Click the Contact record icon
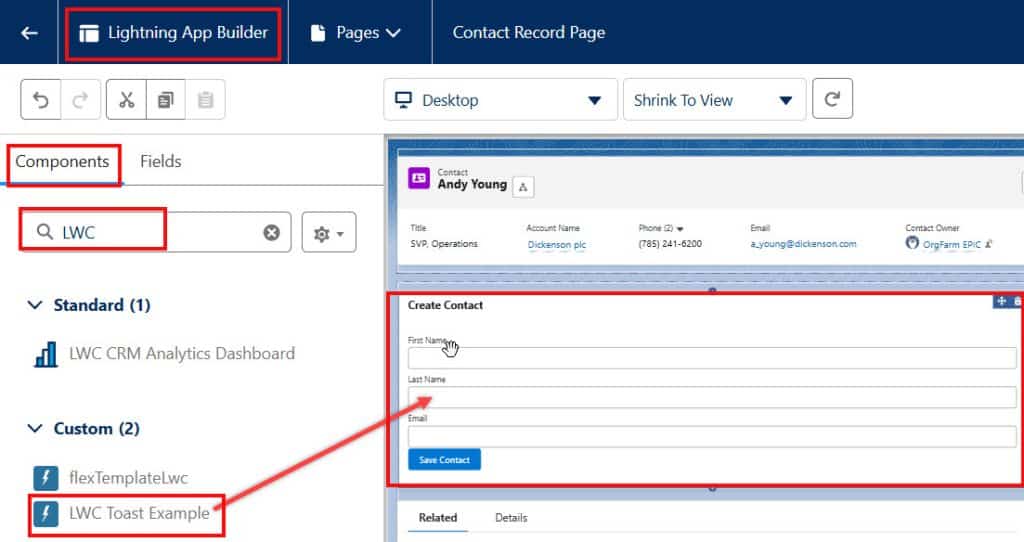The image size is (1024, 542). [419, 178]
